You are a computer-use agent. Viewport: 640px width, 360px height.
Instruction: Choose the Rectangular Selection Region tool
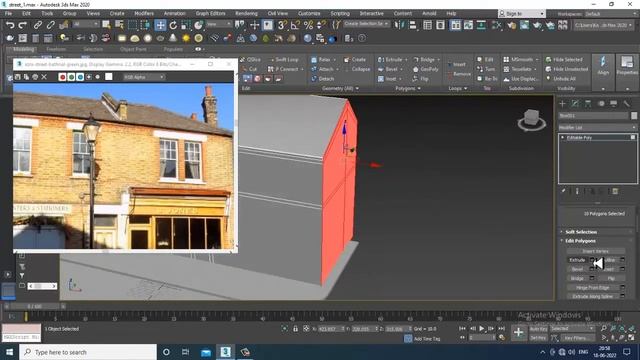132,25
